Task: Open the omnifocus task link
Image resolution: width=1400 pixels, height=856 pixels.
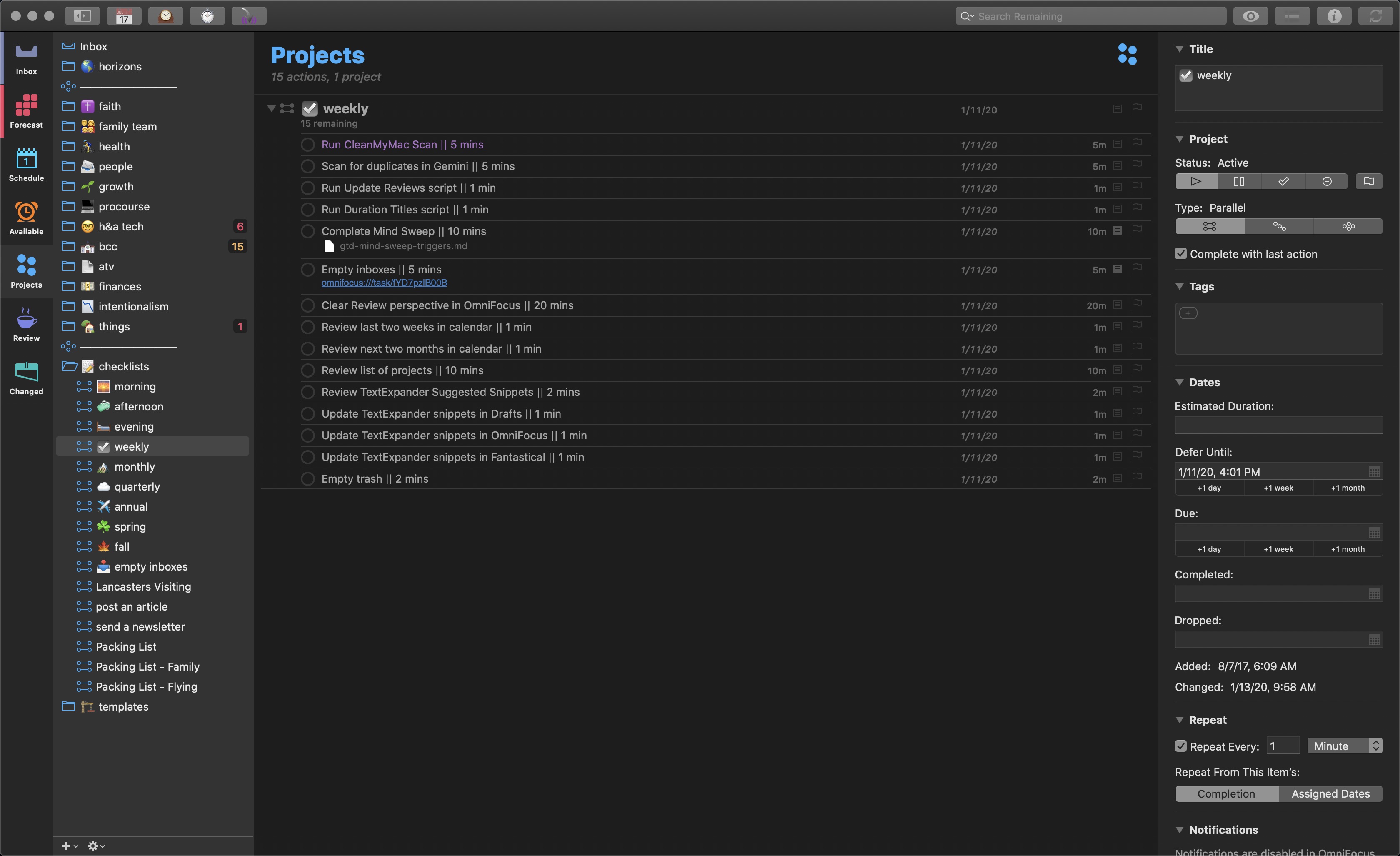Action: [x=384, y=283]
